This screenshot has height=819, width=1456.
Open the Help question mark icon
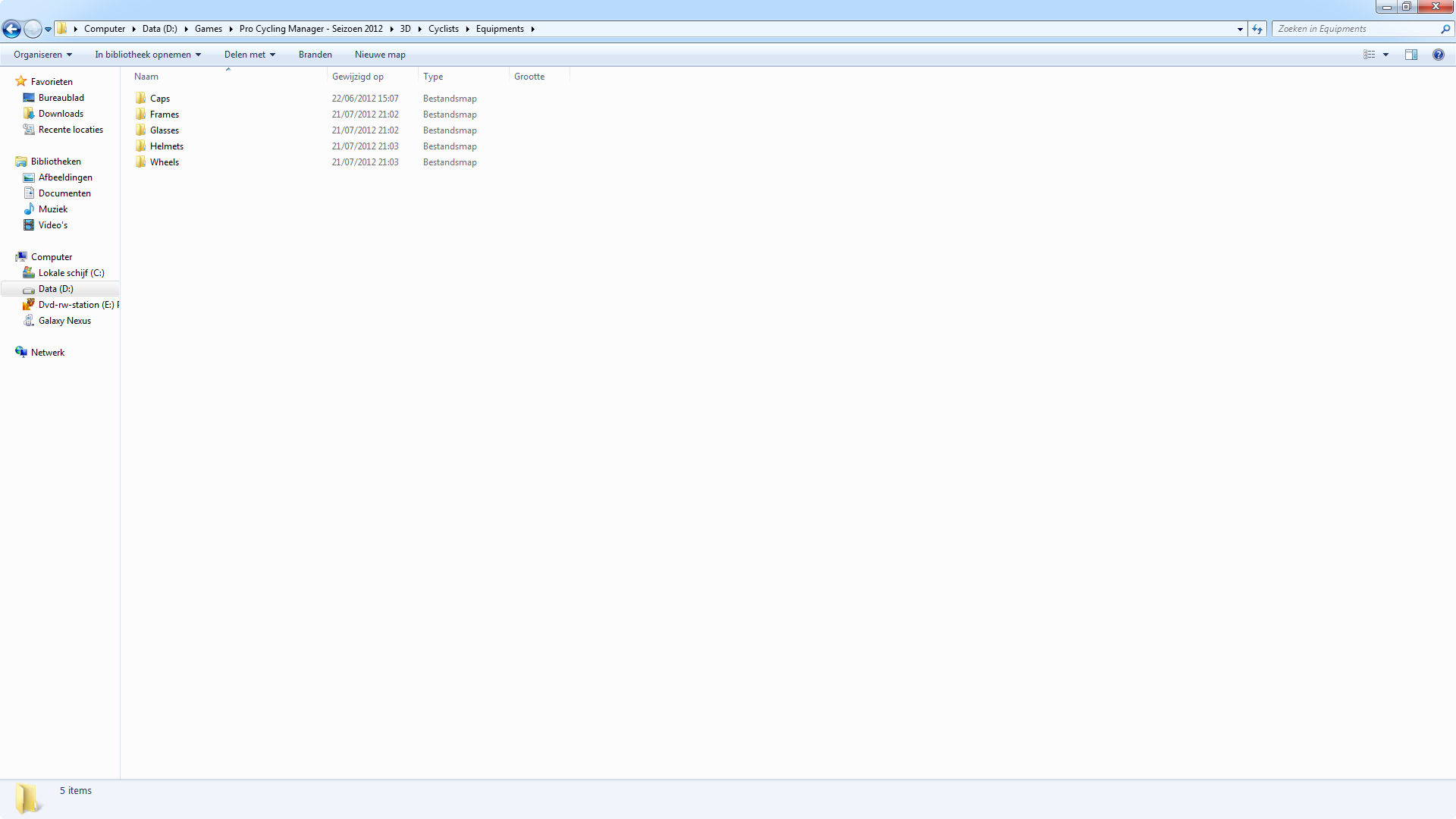(1438, 55)
